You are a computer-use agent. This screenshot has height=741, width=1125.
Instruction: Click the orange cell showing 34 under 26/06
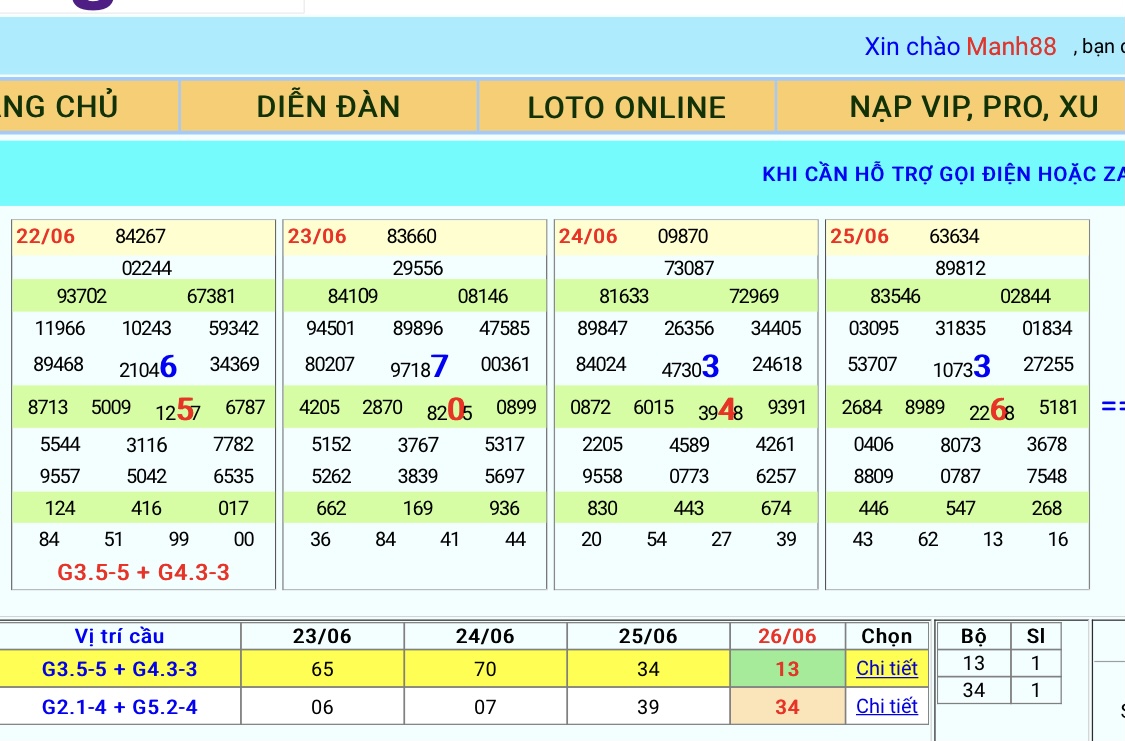(x=787, y=707)
